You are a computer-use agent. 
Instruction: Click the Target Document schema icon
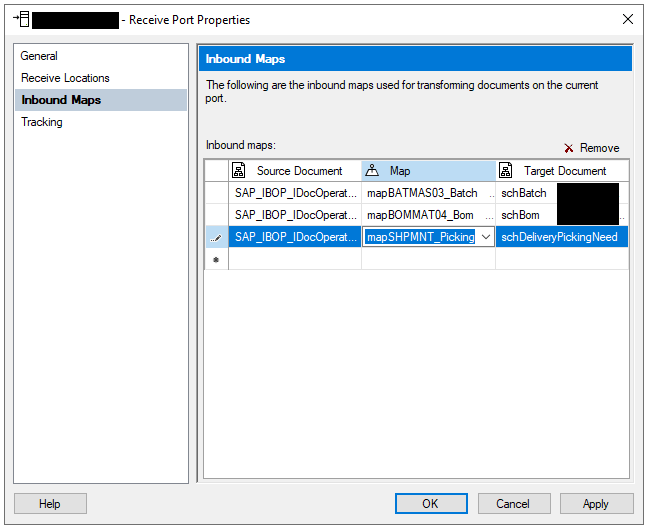pos(505,170)
